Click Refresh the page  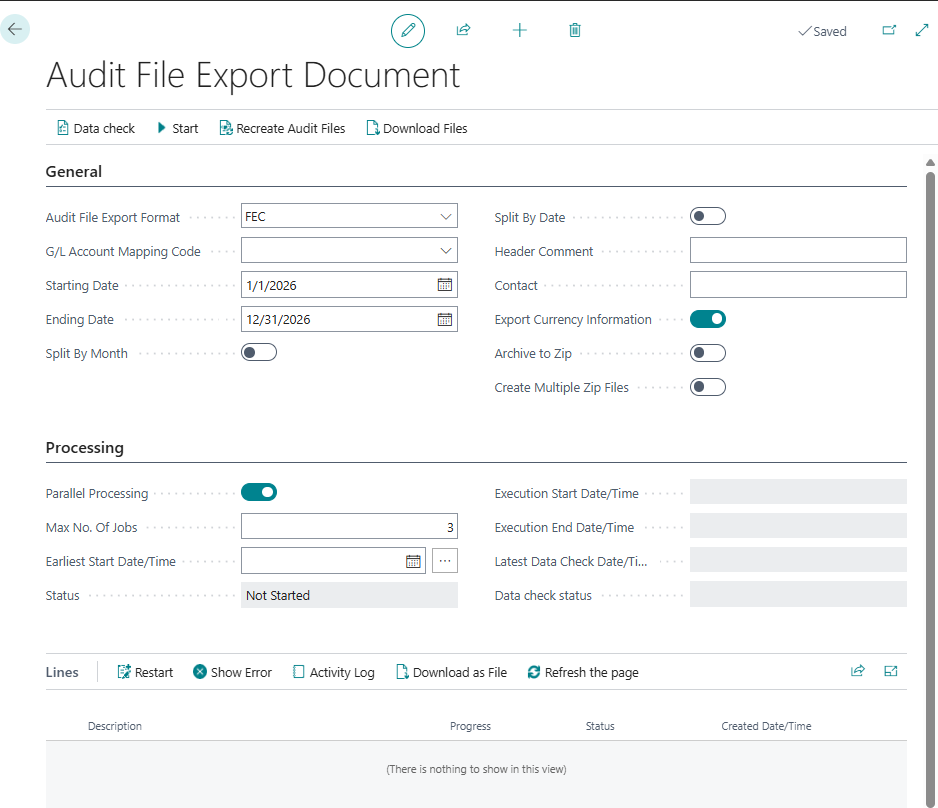click(x=583, y=672)
